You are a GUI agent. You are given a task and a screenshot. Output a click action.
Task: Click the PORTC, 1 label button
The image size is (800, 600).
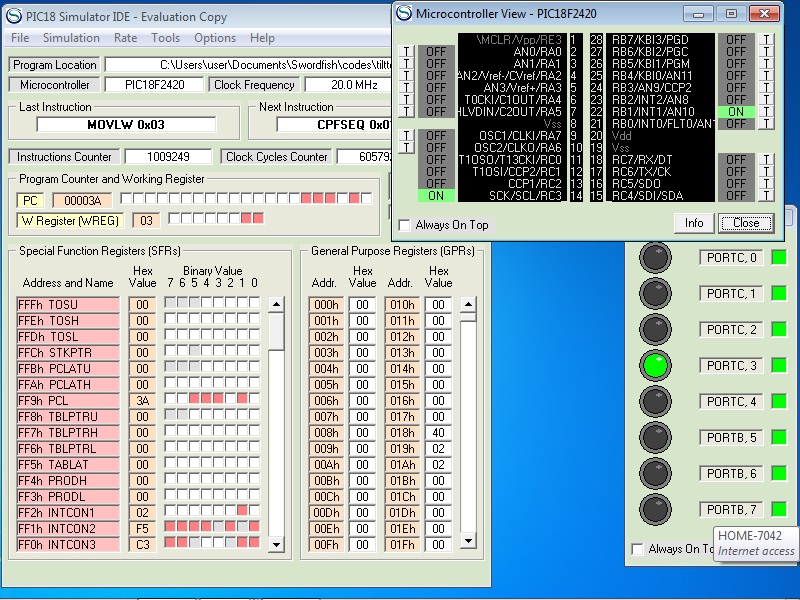click(731, 294)
